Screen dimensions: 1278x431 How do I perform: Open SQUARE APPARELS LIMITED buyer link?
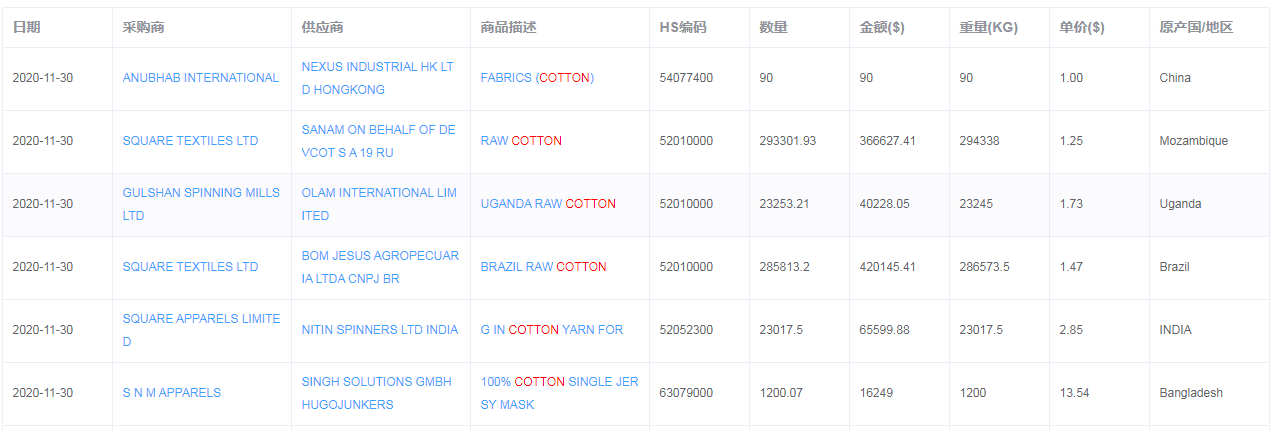coord(201,330)
